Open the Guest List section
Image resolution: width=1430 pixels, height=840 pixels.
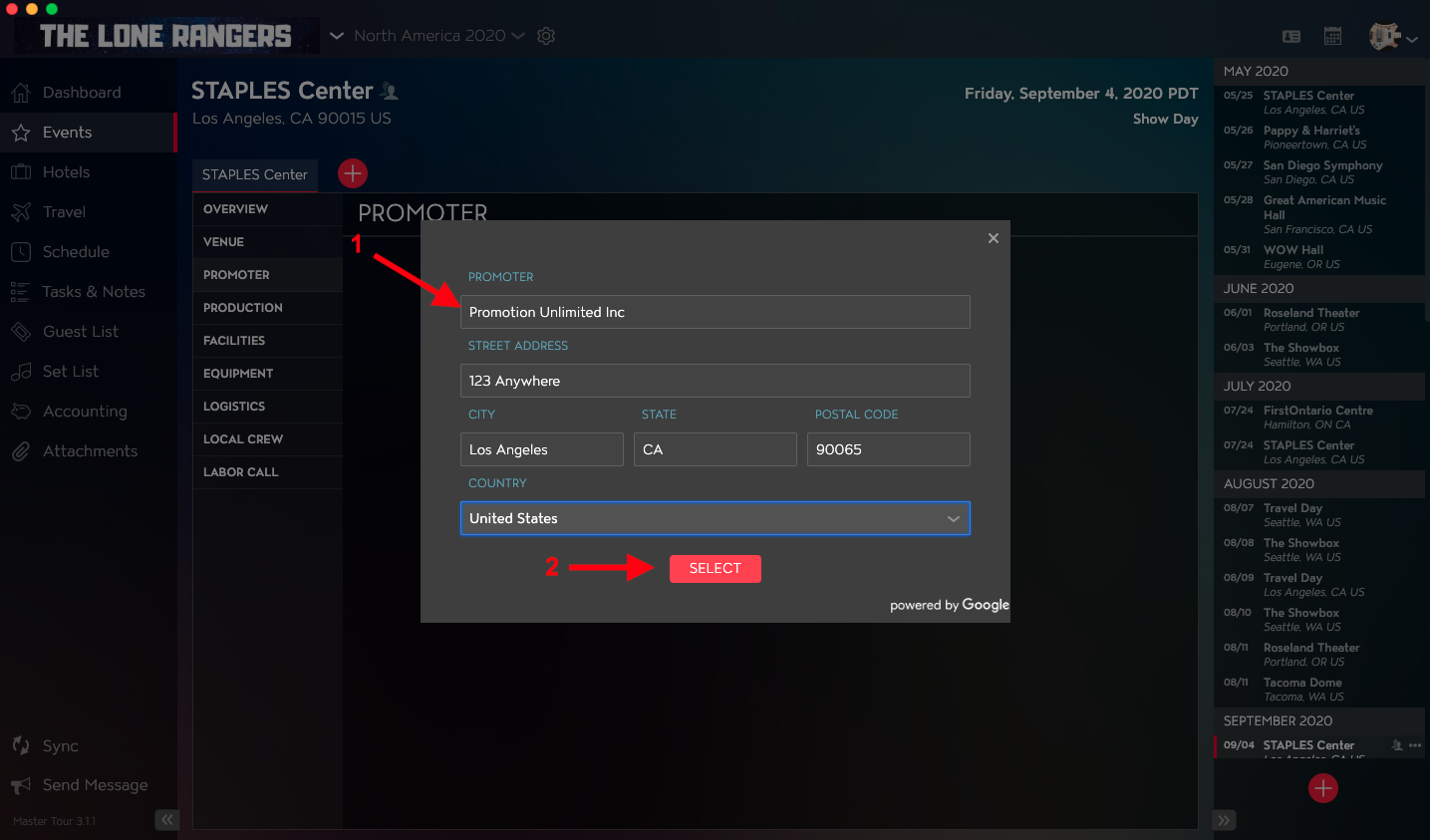[x=88, y=332]
